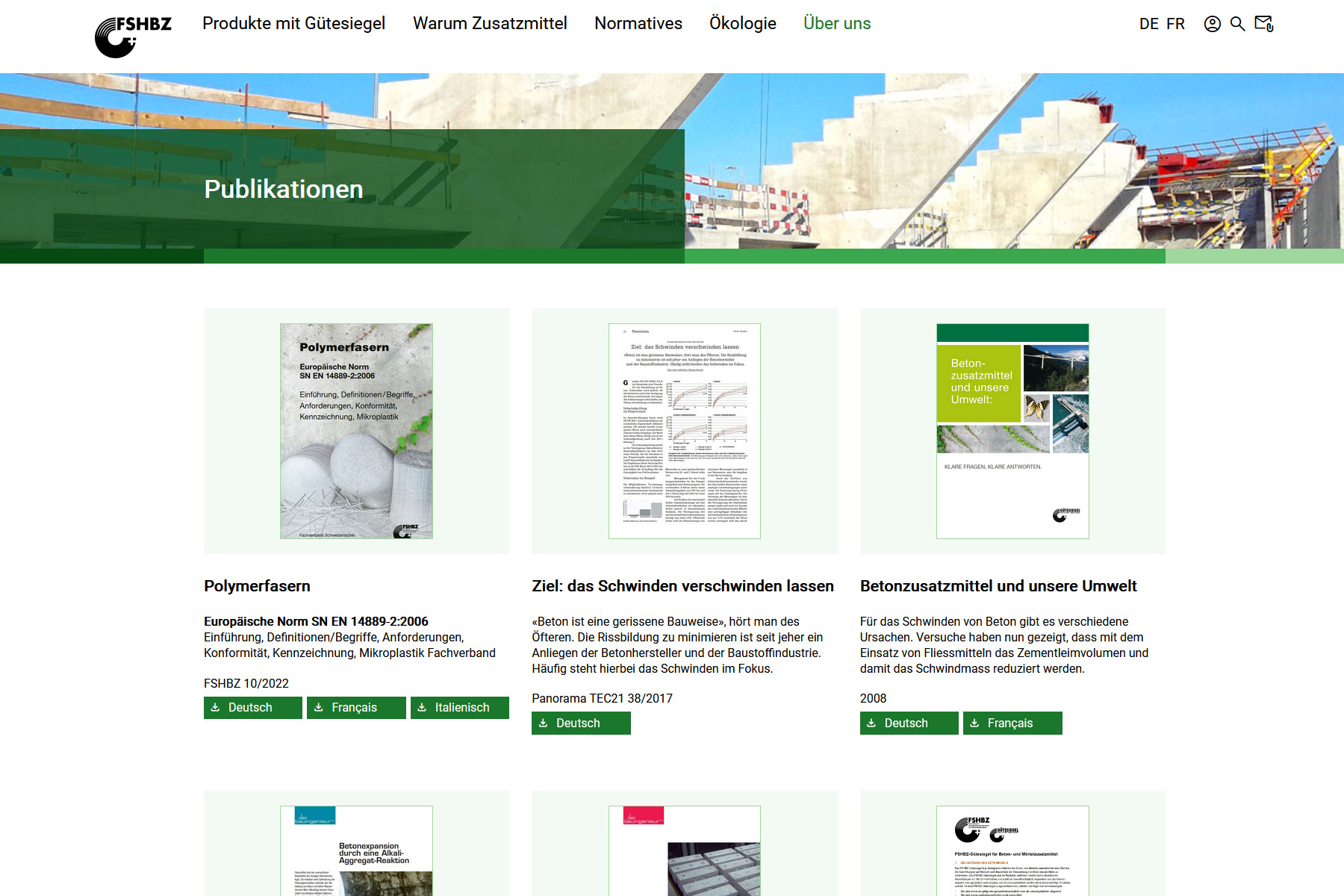1344x896 pixels.
Task: Open the user account icon
Action: pyautogui.click(x=1212, y=24)
